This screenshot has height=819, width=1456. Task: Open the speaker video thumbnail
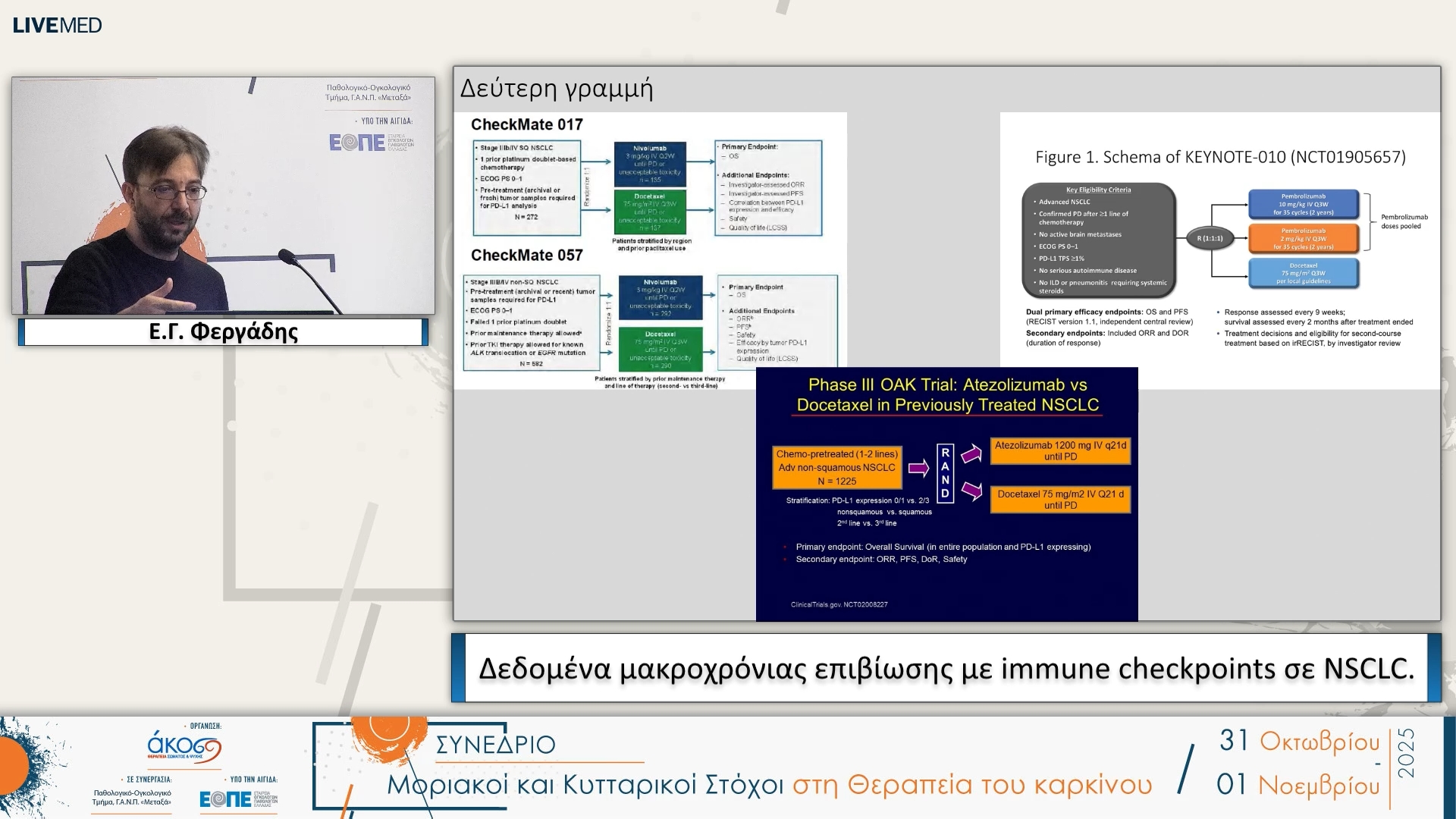223,196
